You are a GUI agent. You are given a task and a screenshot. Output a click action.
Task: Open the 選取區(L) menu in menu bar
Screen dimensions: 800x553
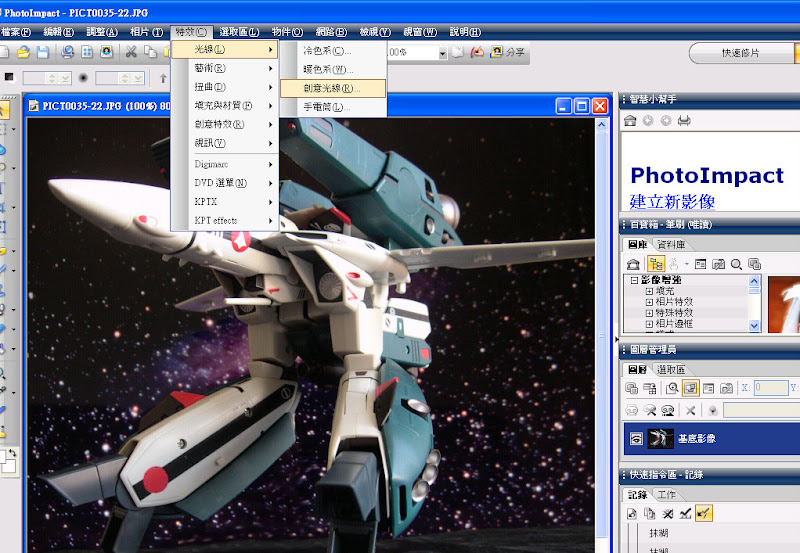(x=239, y=32)
